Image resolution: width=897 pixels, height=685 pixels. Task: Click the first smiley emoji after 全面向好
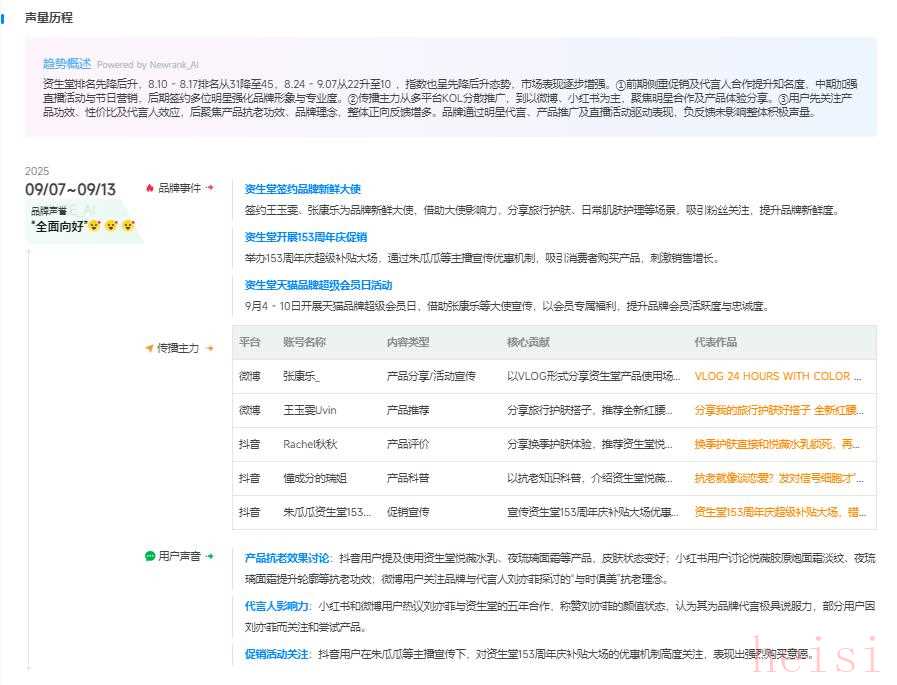point(94,226)
